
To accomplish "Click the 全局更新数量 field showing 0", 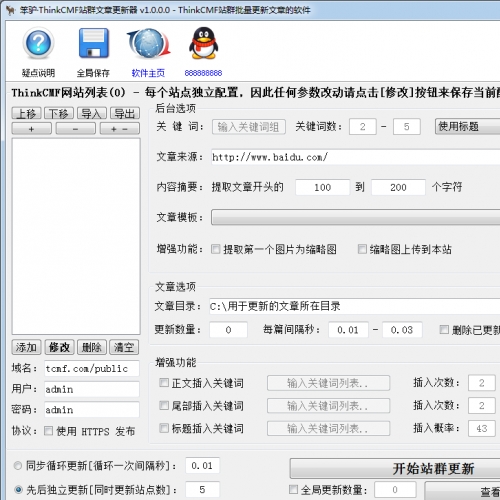I will tap(395, 490).
